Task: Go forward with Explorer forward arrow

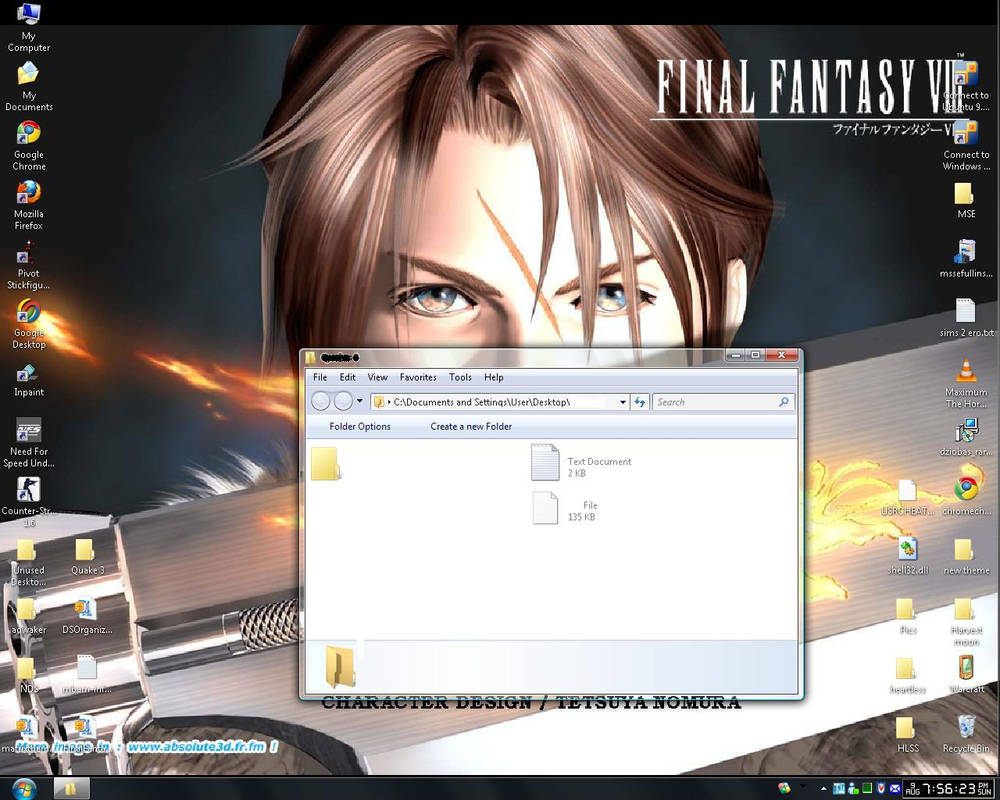Action: 343,401
